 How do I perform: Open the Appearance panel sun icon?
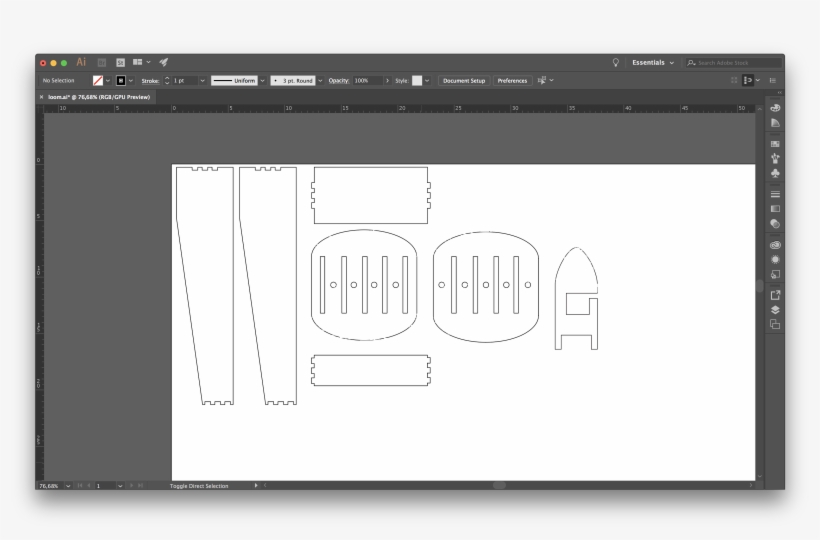775,259
